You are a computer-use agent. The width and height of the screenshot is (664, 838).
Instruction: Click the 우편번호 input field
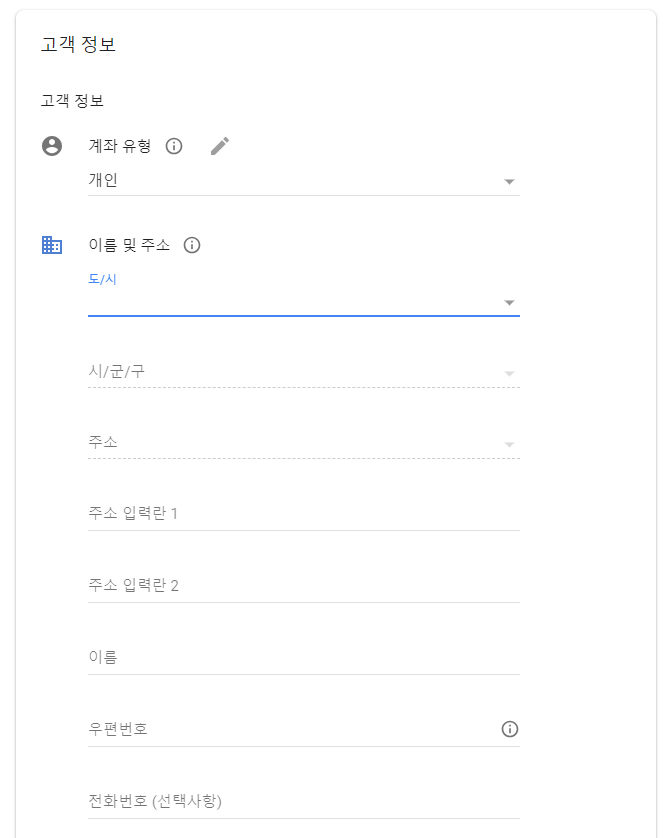[x=293, y=730]
